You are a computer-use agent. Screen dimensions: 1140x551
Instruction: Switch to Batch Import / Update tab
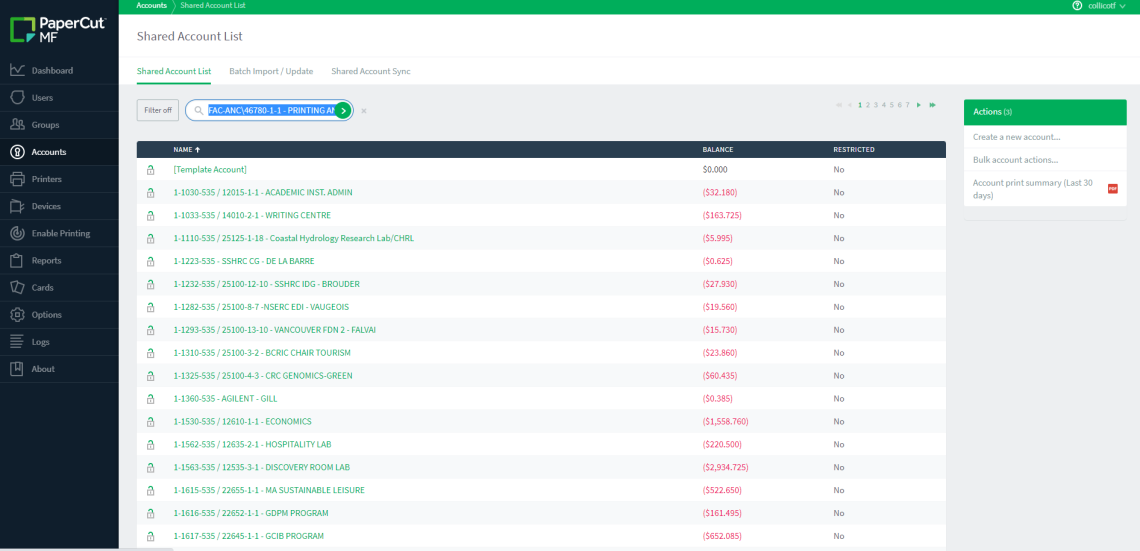(x=271, y=71)
